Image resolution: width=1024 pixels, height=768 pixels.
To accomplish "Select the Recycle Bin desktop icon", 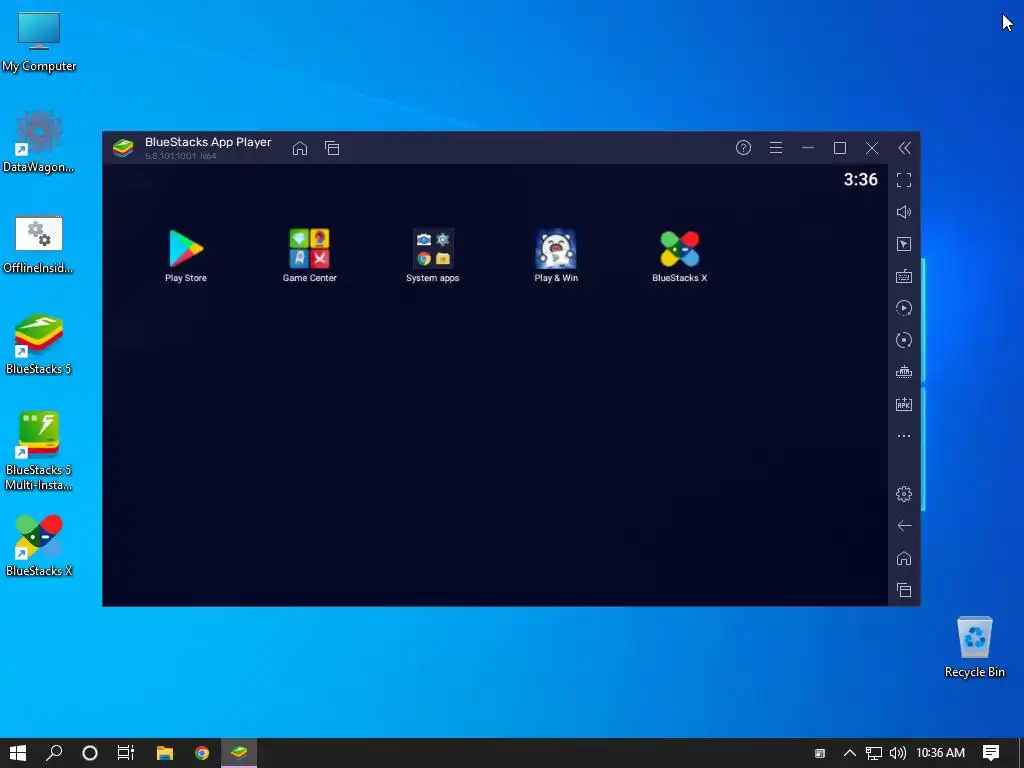I will click(x=974, y=647).
